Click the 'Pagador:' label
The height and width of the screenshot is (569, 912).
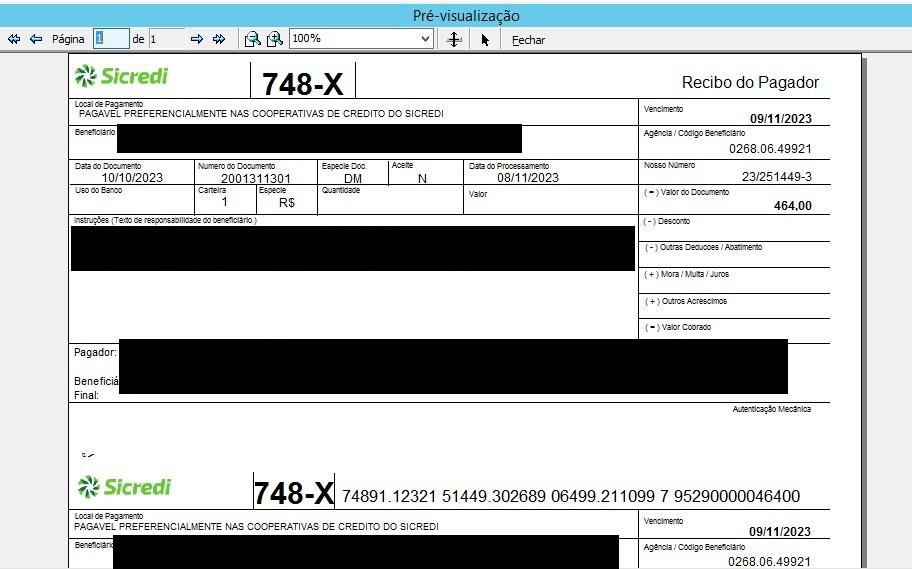coord(95,353)
